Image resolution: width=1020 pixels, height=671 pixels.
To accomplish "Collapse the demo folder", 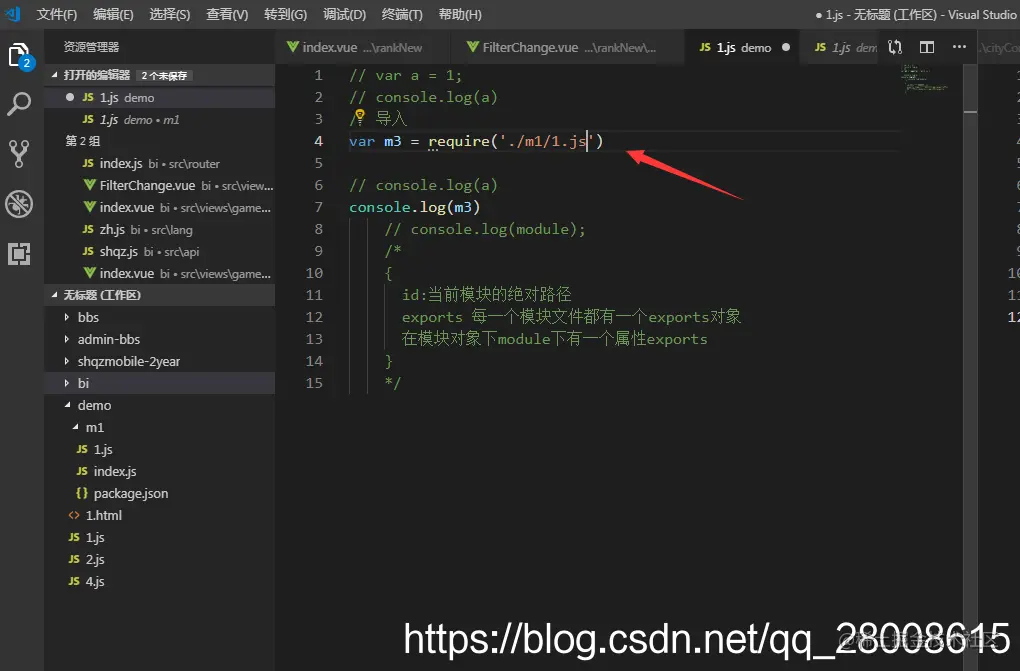I will (x=159, y=405).
